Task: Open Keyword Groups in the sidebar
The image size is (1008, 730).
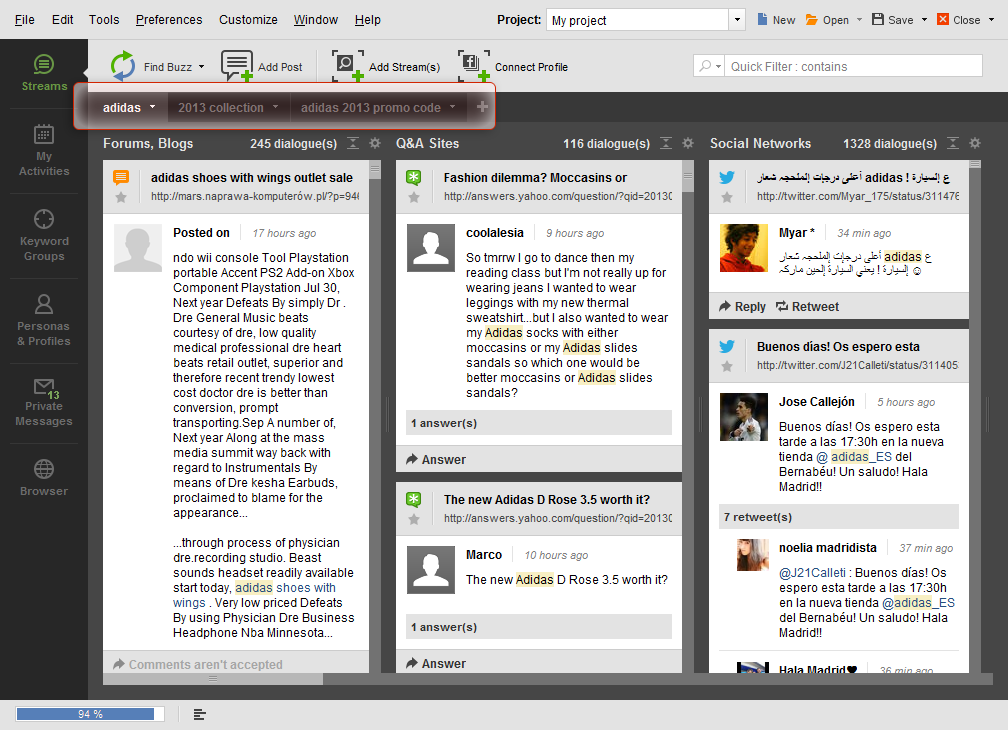Action: tap(44, 235)
